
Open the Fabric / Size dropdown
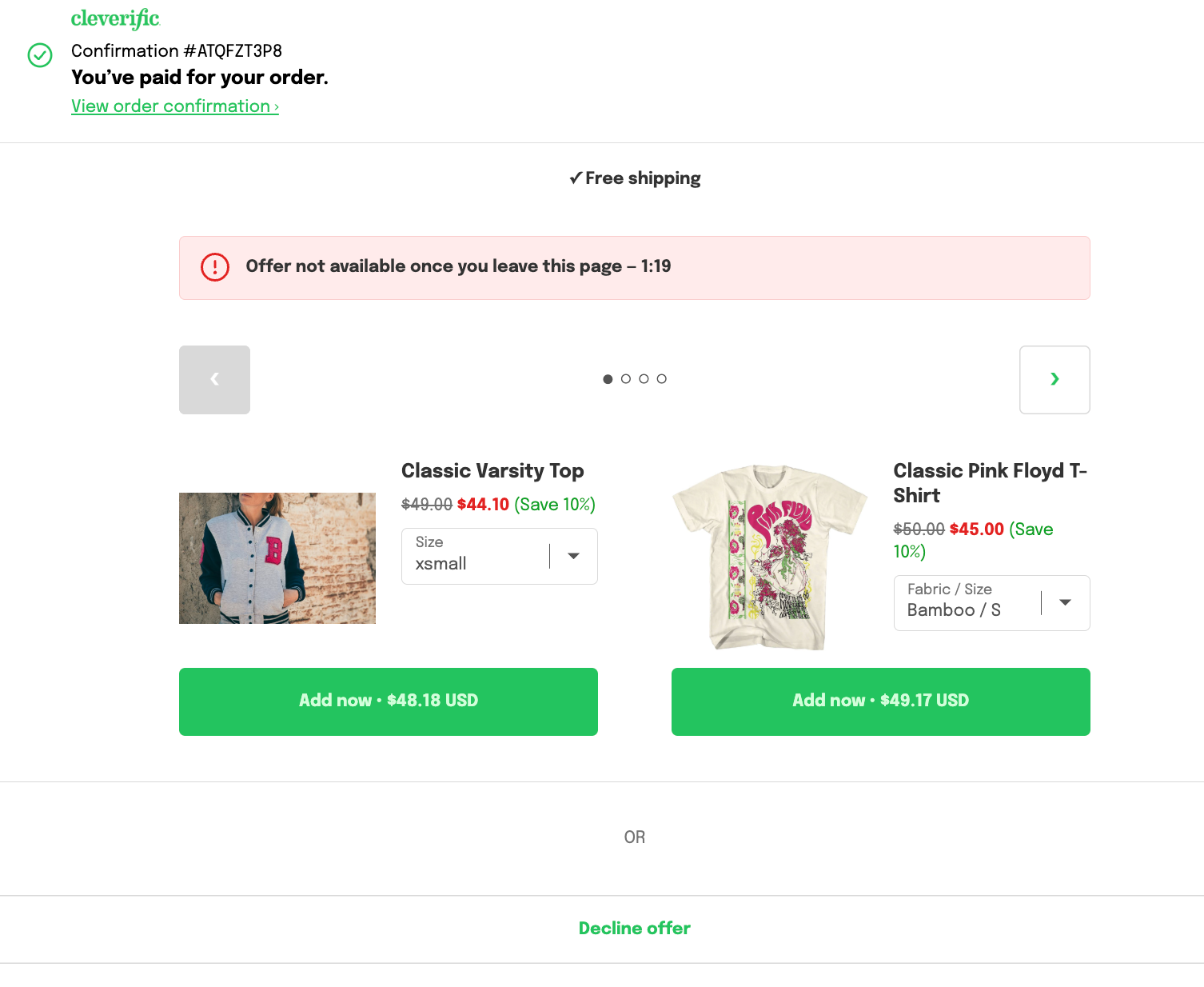(x=991, y=603)
